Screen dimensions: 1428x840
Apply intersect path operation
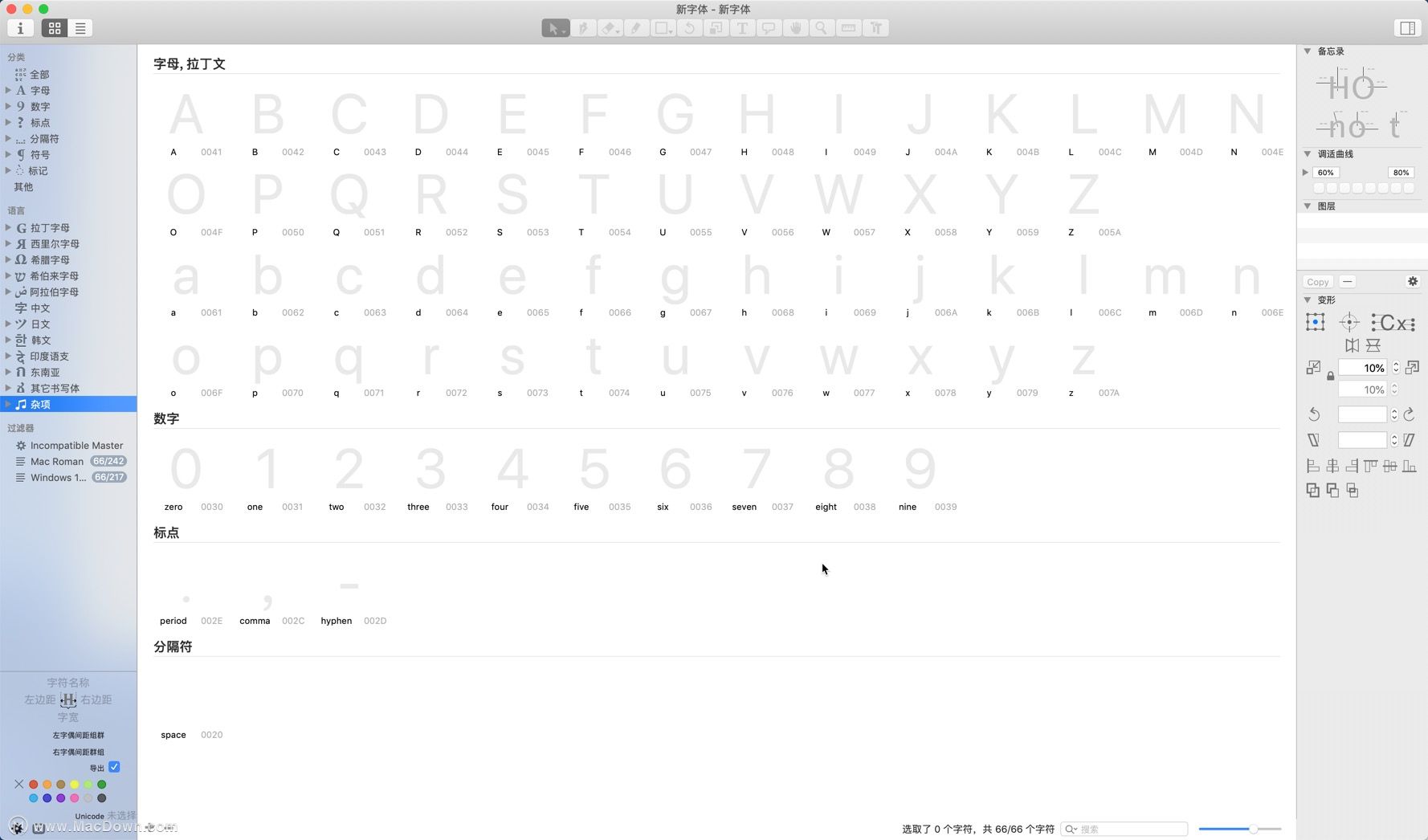pyautogui.click(x=1353, y=490)
